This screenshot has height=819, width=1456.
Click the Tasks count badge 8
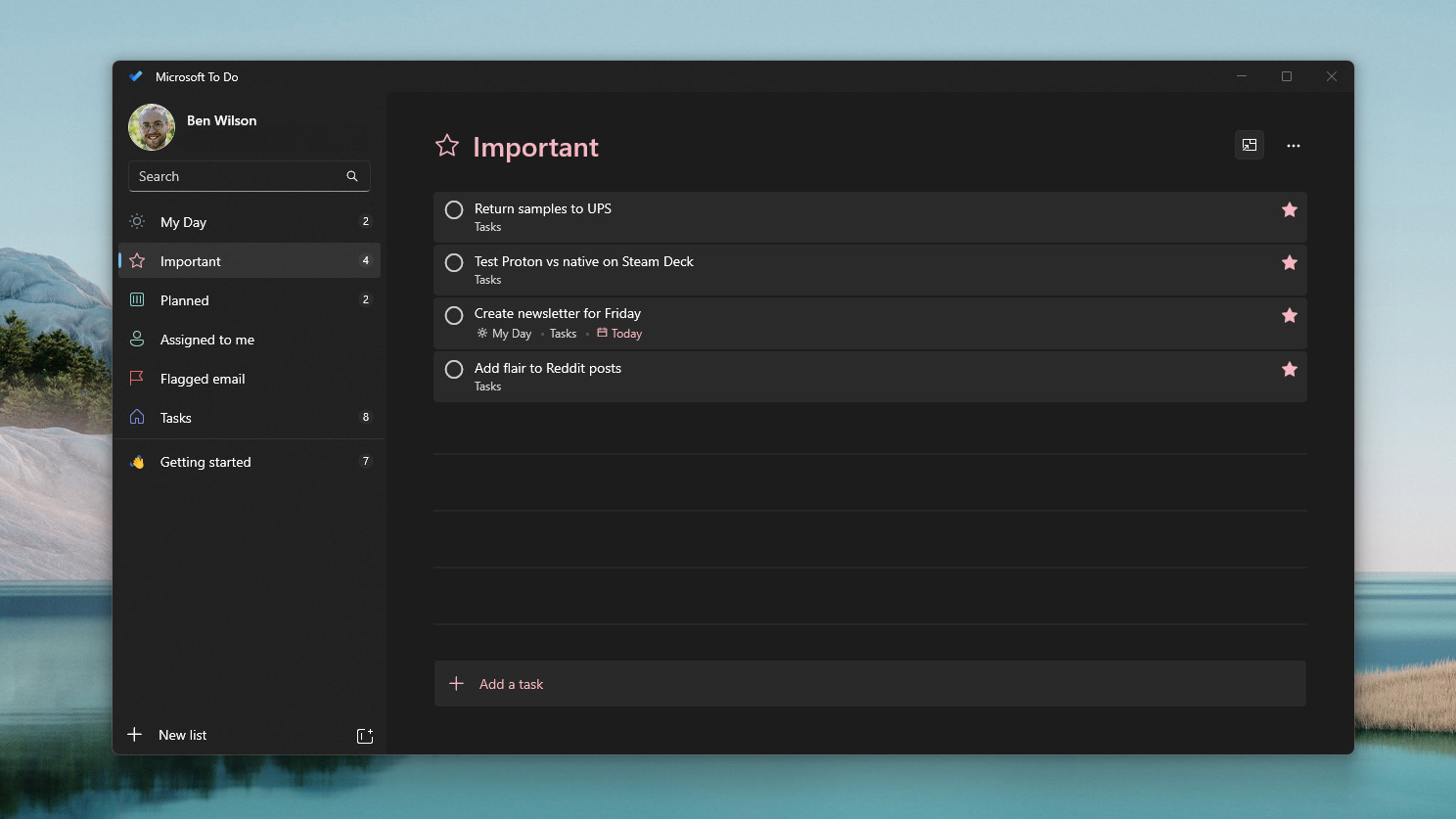[x=366, y=417]
